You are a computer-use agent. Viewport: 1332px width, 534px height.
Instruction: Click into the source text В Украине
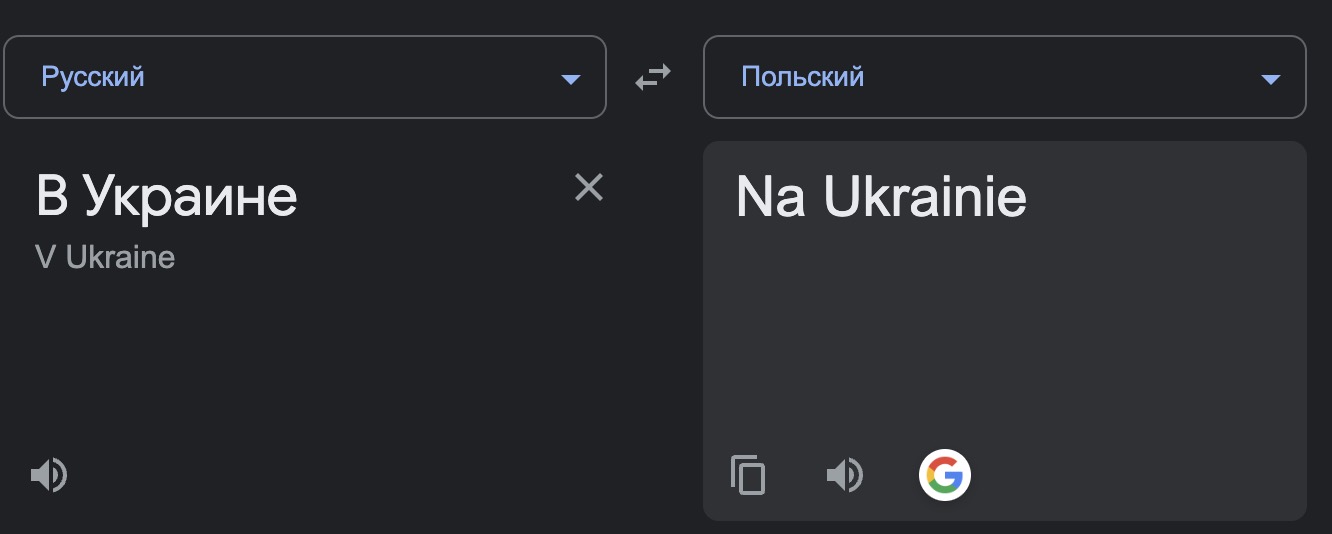pos(167,196)
